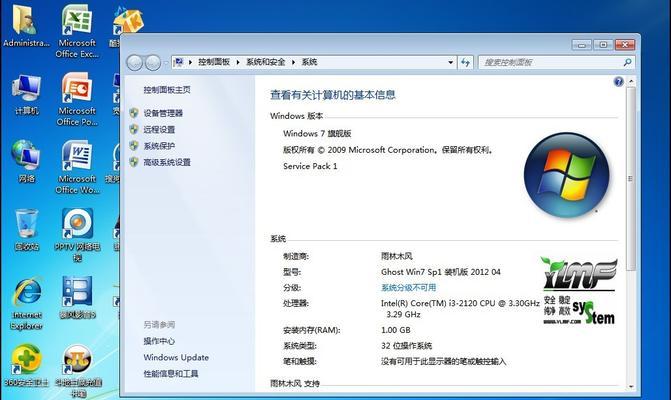
Task: Click the YLMF system OEM logo
Action: (x=579, y=291)
